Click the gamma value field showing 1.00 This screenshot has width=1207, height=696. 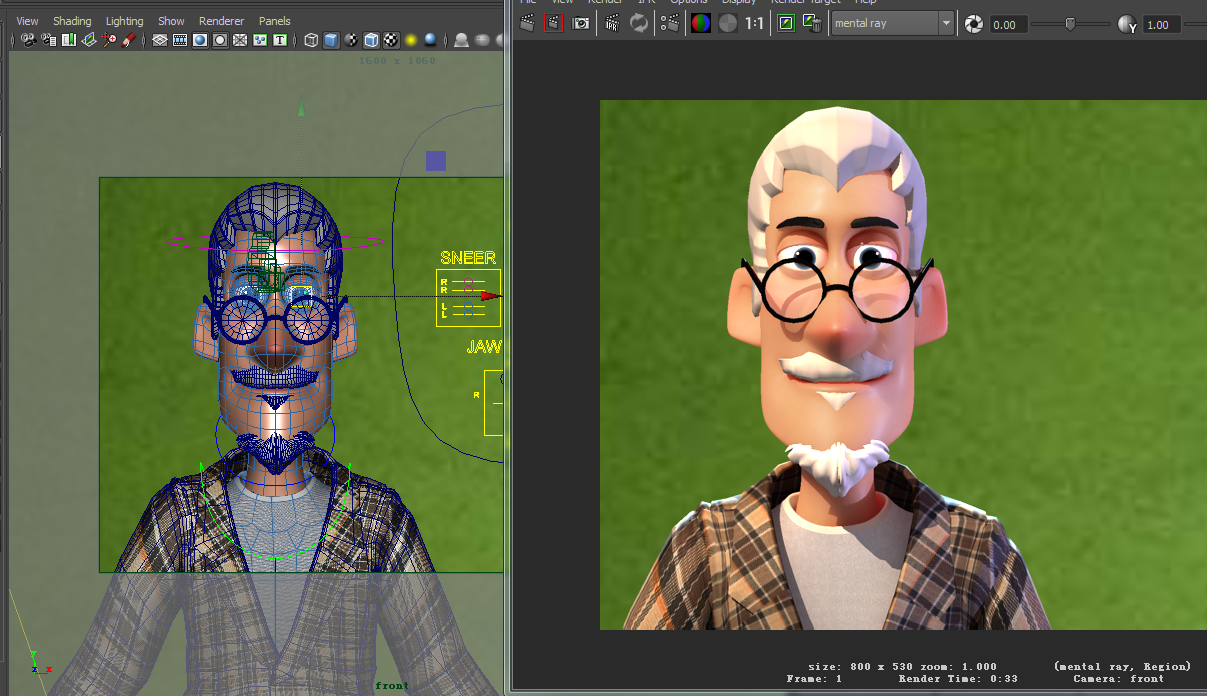click(x=1162, y=24)
